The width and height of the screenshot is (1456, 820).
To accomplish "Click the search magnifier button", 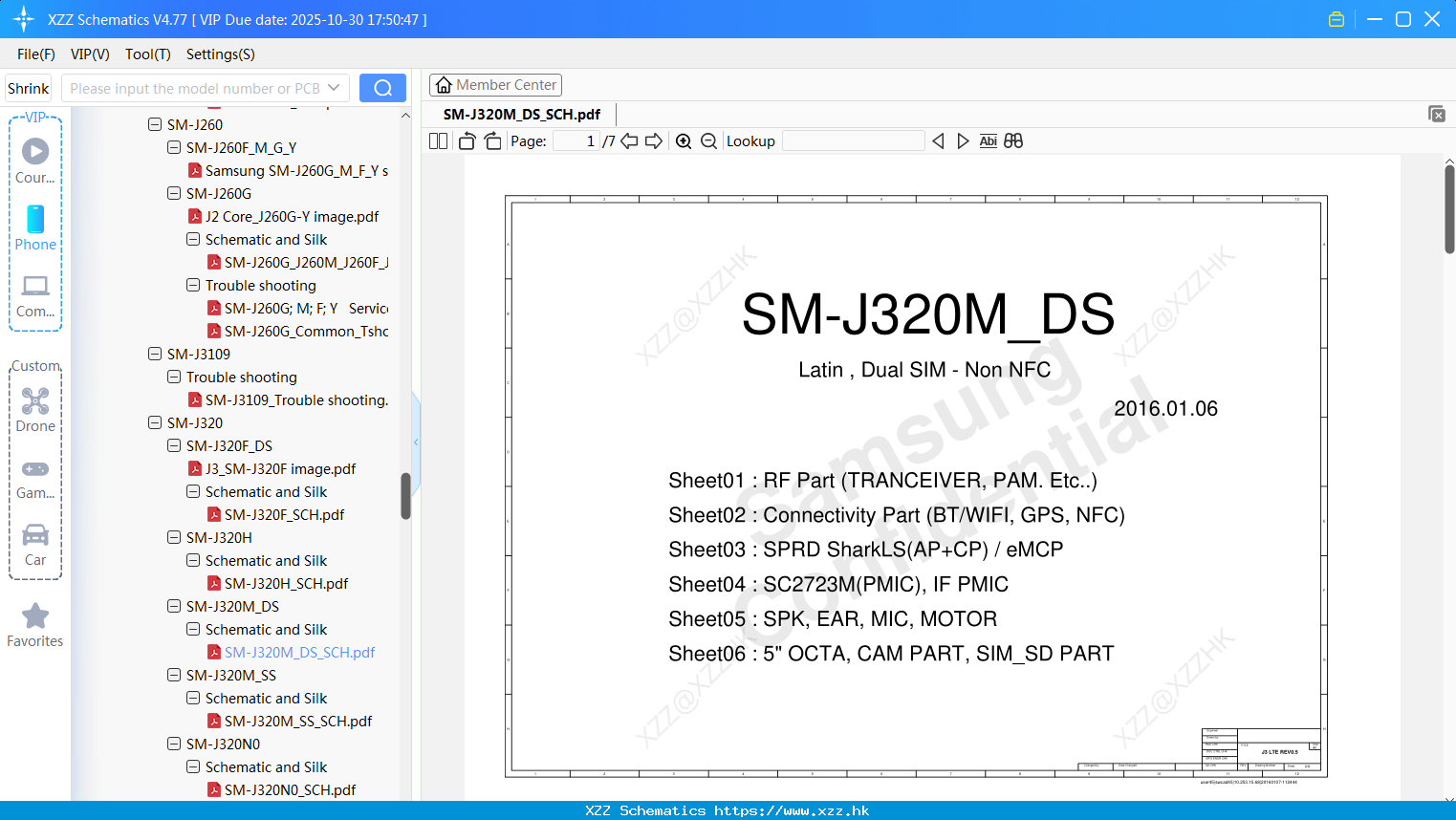I will tap(382, 88).
